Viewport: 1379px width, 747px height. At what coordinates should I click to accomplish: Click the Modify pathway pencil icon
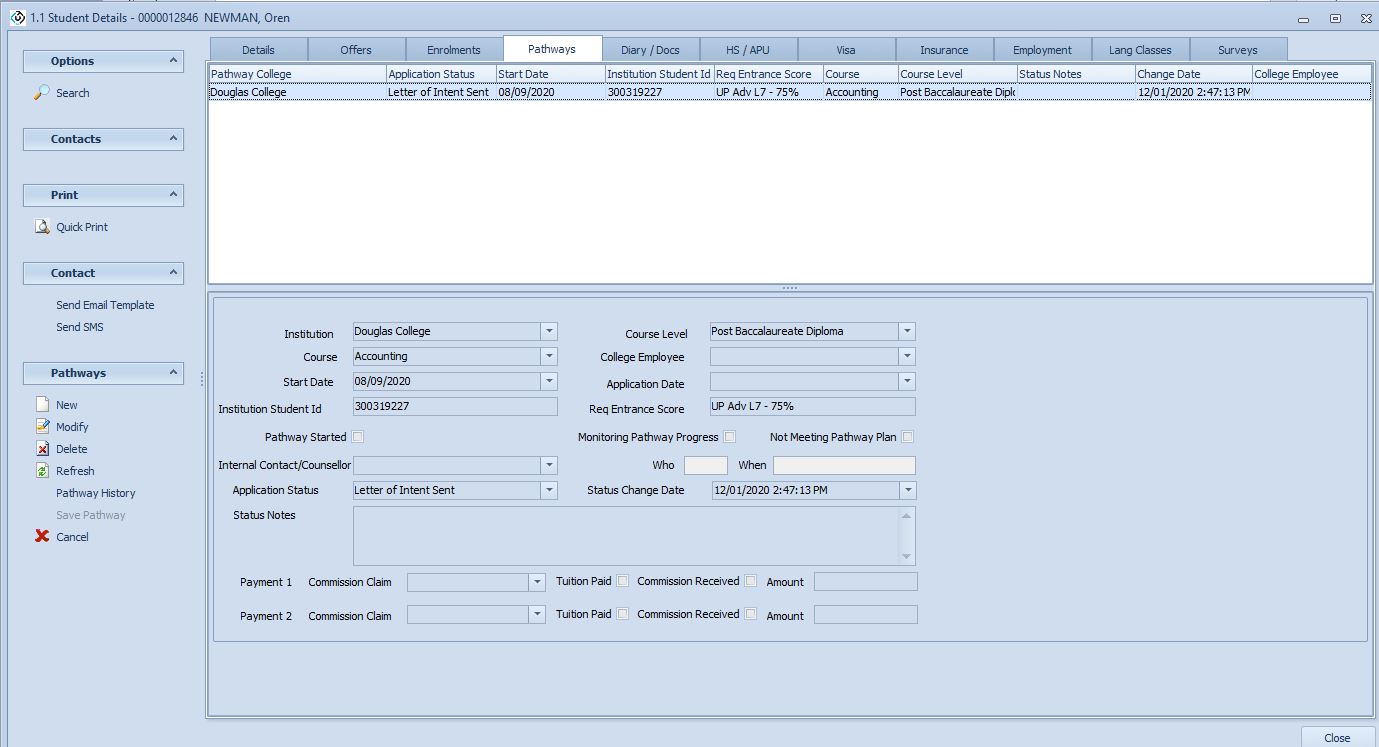[42, 427]
